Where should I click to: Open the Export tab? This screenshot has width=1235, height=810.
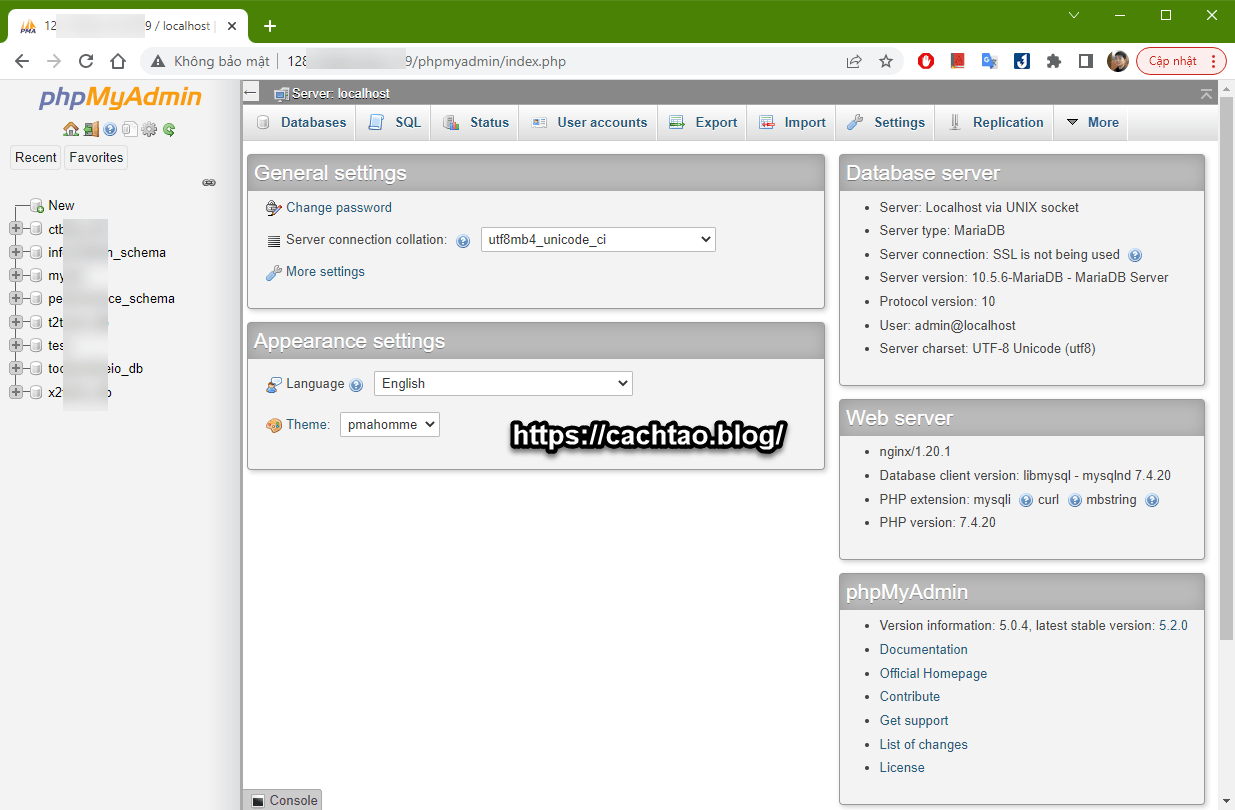click(x=703, y=122)
